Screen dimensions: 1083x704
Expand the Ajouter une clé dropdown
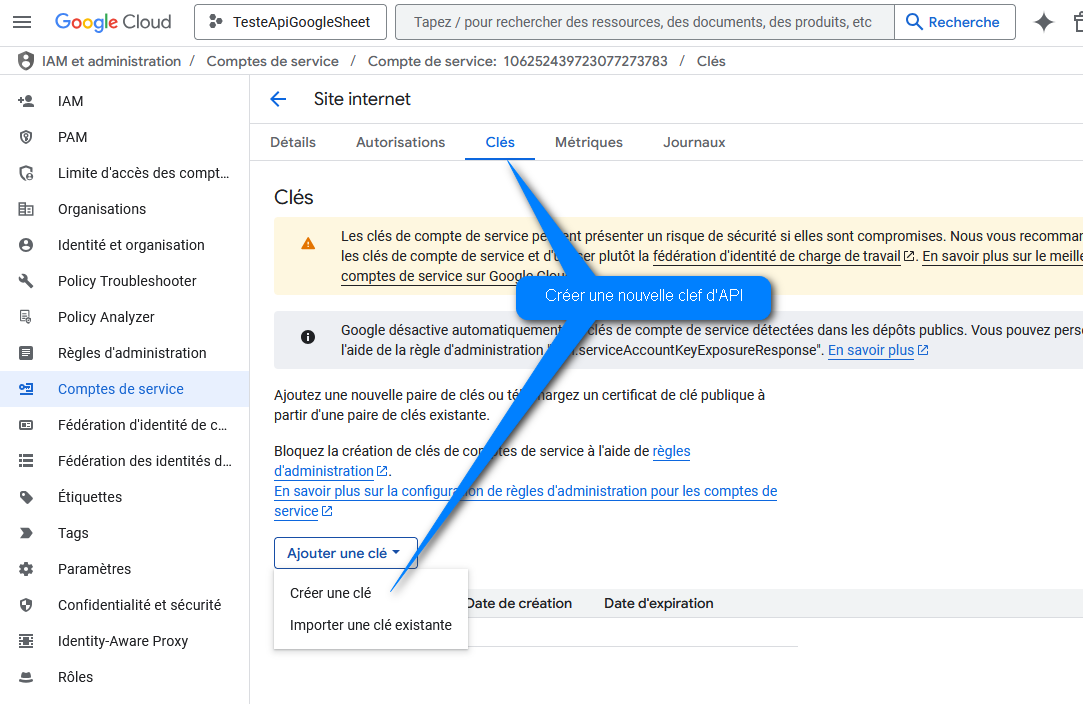345,553
